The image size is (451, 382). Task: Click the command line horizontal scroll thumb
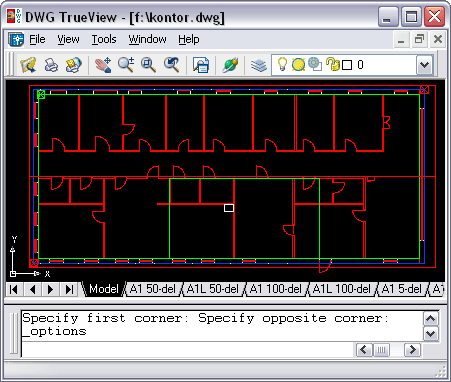[382, 350]
